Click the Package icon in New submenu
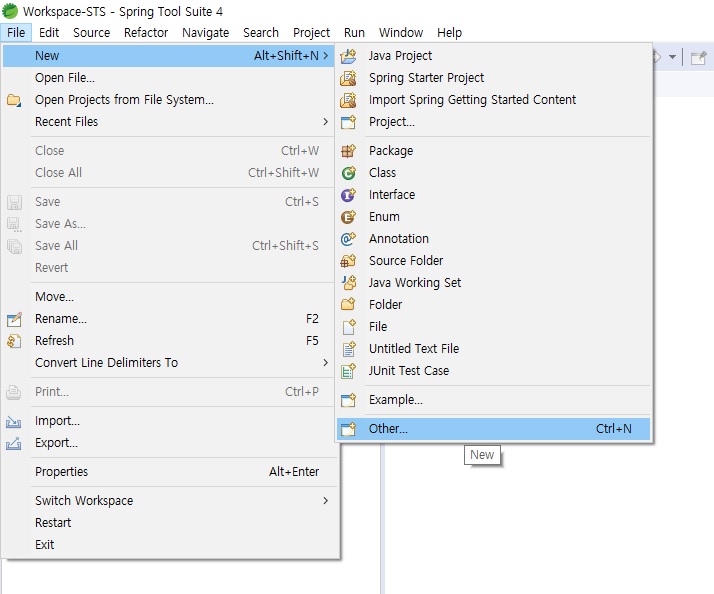This screenshot has height=594, width=714. [348, 151]
